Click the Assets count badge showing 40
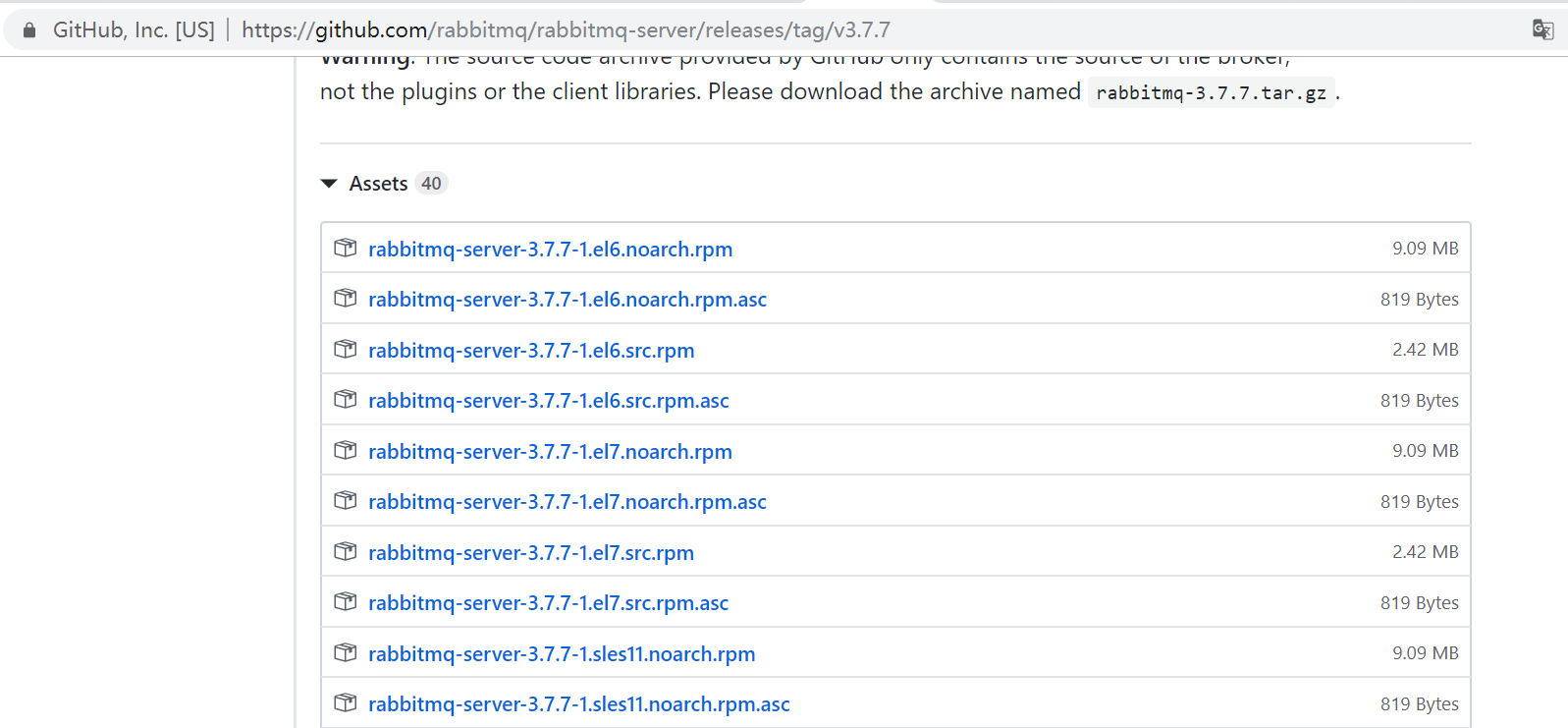This screenshot has width=1568, height=728. pyautogui.click(x=431, y=184)
